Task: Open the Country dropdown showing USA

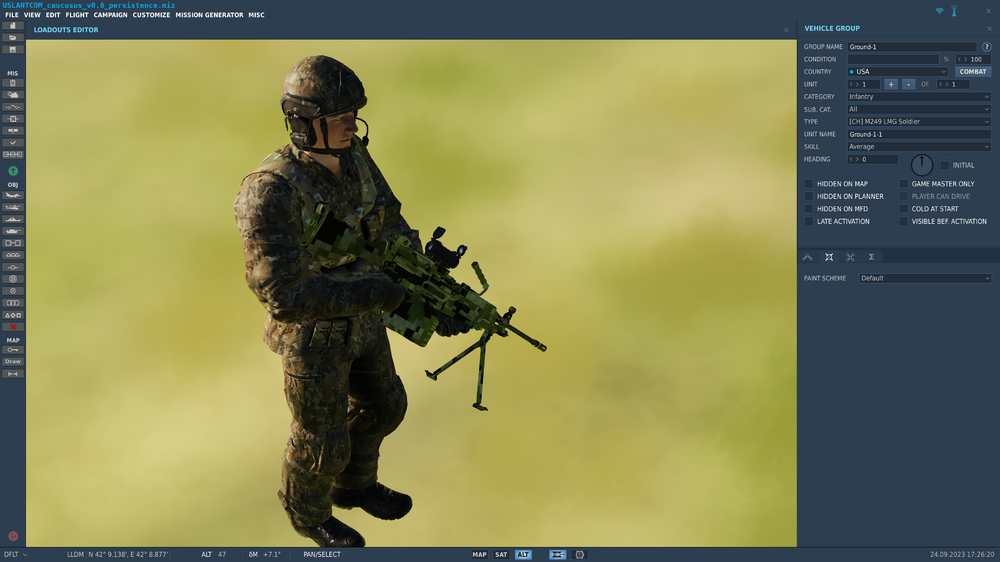Action: [x=897, y=71]
